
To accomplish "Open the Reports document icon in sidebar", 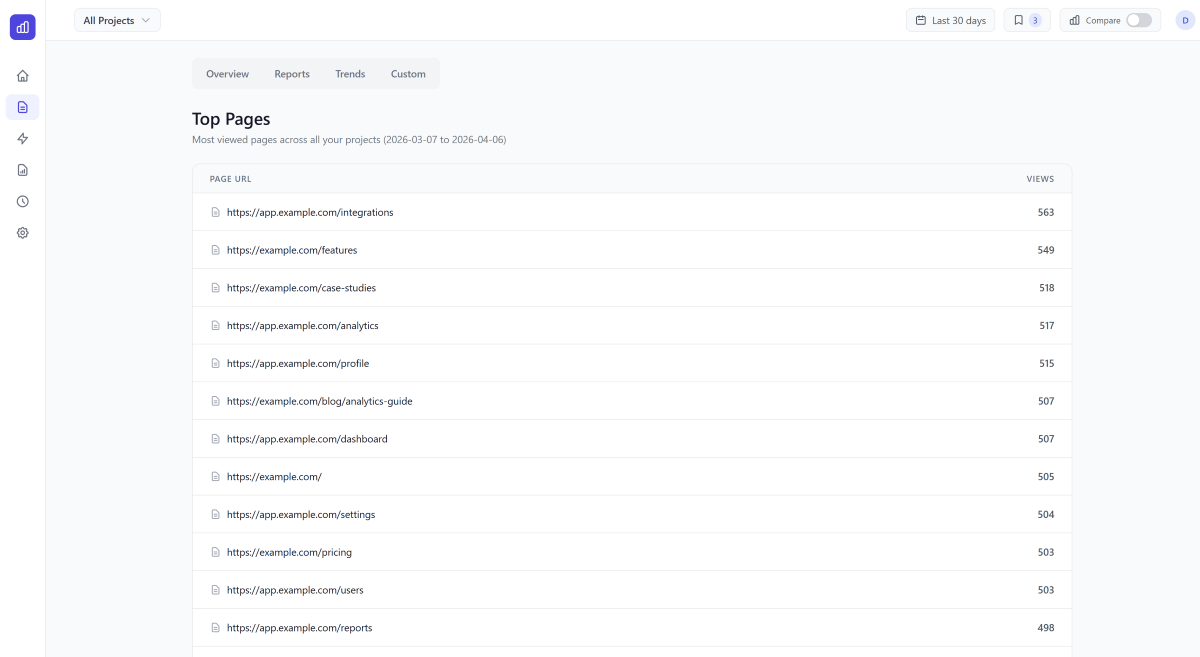I will click(x=22, y=170).
